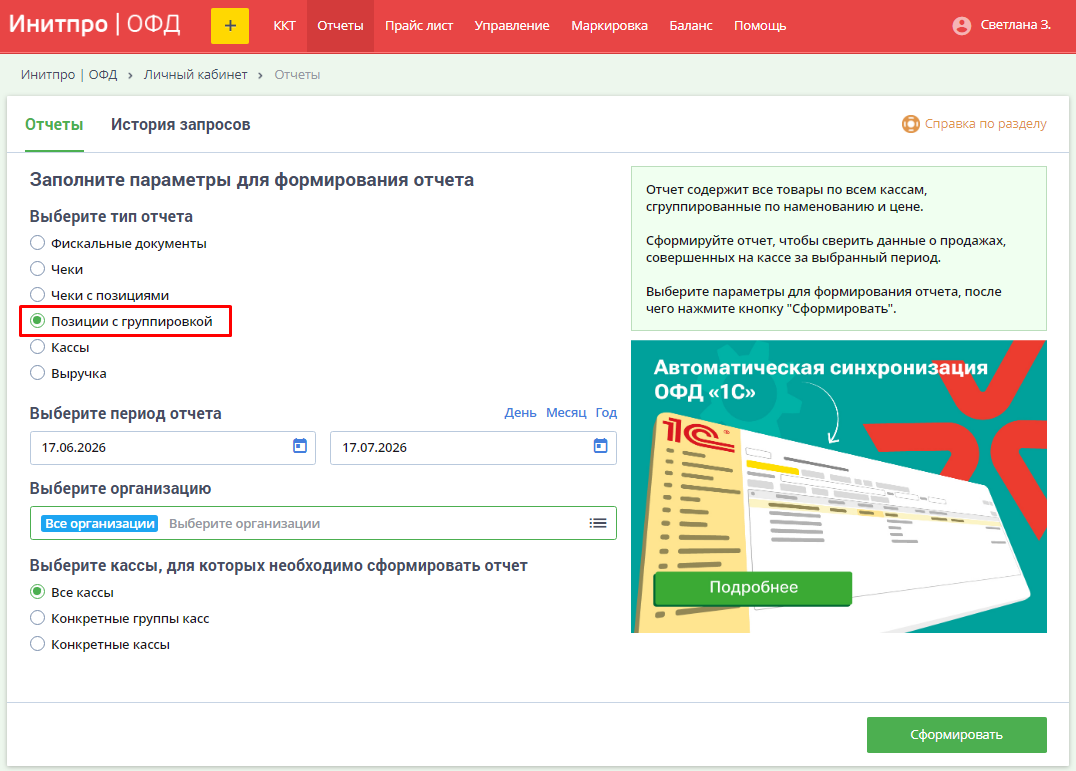
Task: Choose Все кассы option
Action: click(x=37, y=592)
